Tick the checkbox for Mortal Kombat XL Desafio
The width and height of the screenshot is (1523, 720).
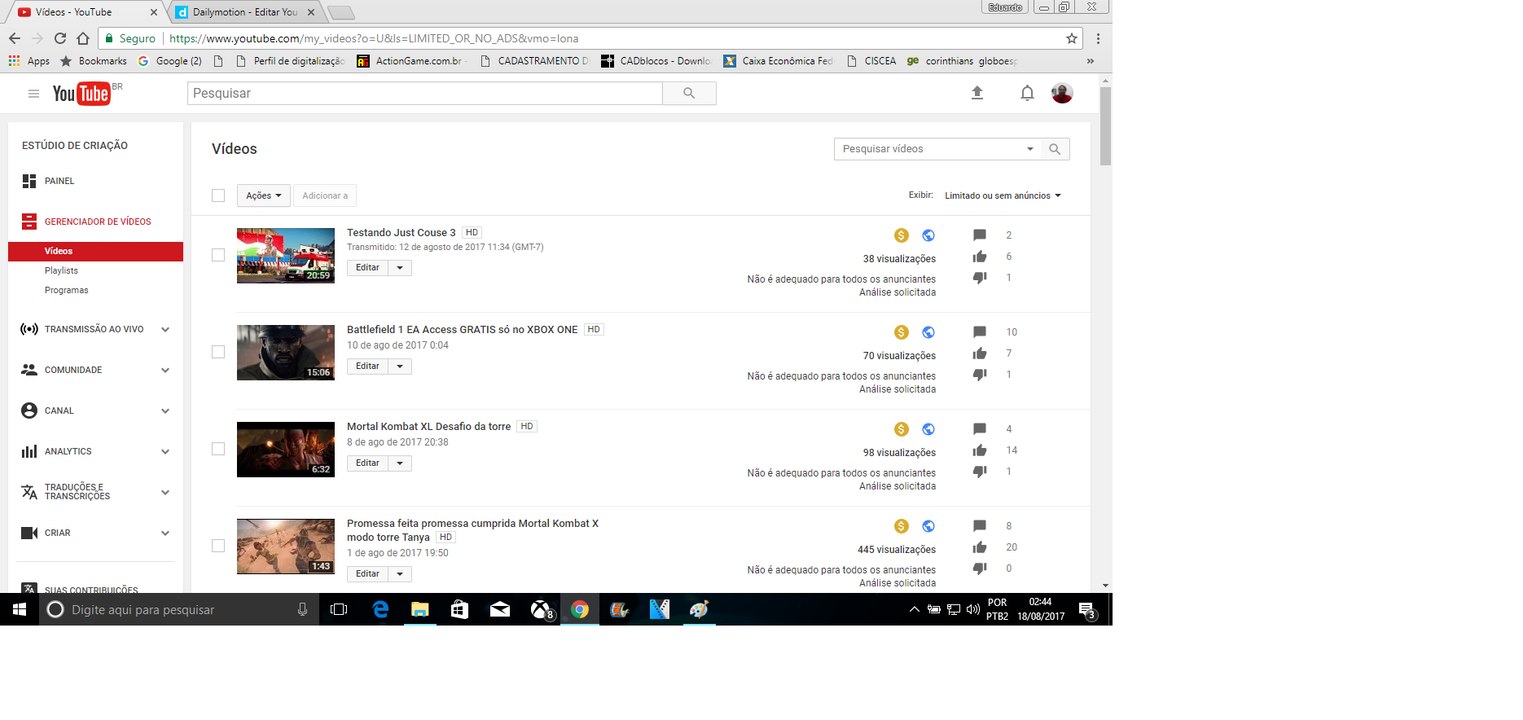(x=218, y=449)
